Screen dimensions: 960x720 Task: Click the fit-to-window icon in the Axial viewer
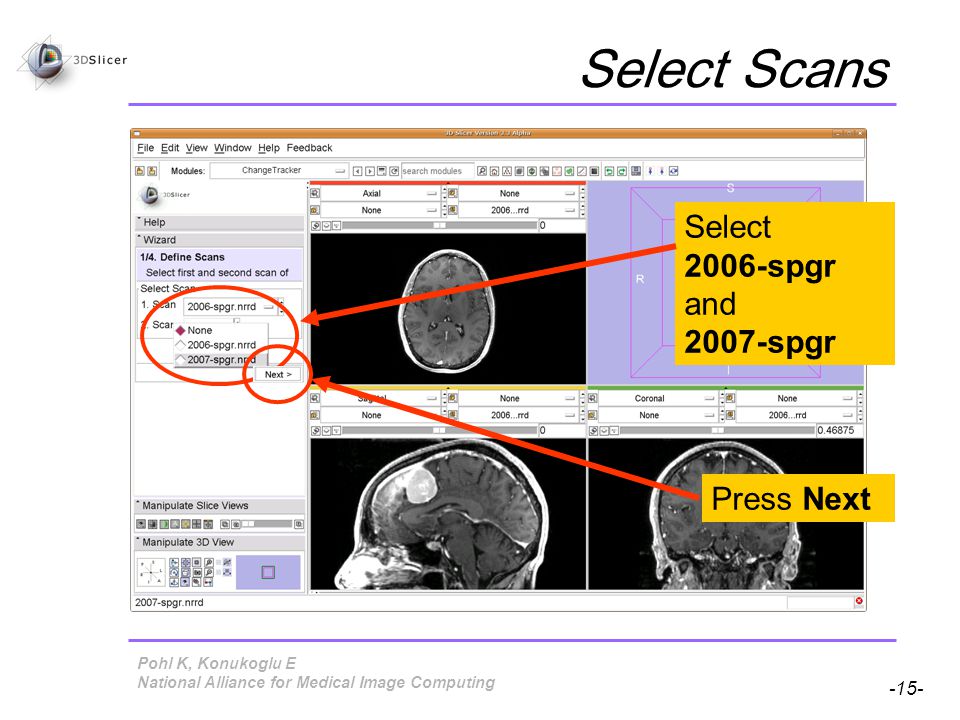[x=315, y=193]
